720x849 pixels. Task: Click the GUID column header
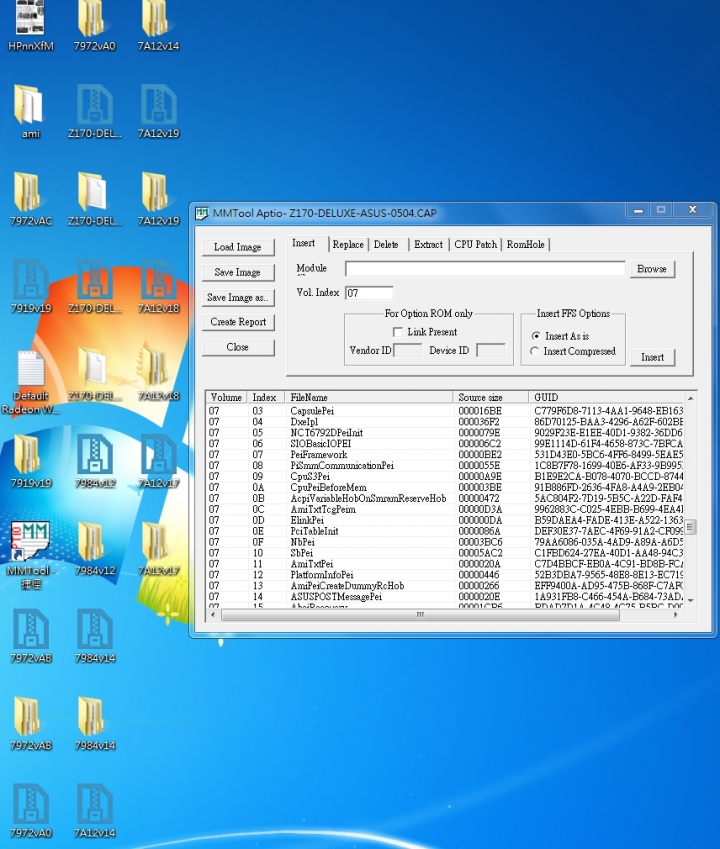[x=606, y=397]
